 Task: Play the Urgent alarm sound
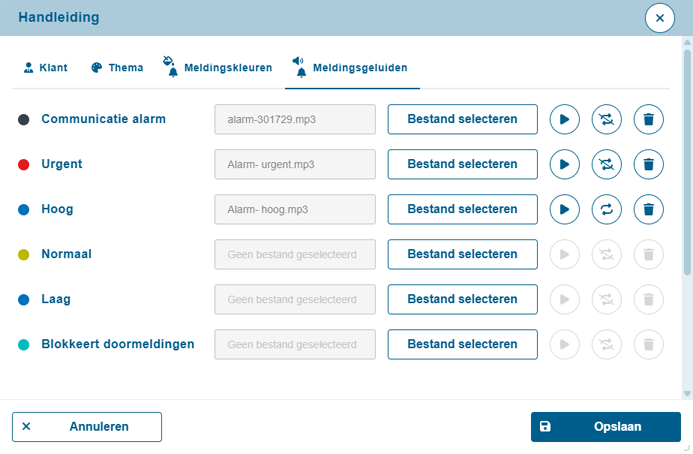click(564, 164)
